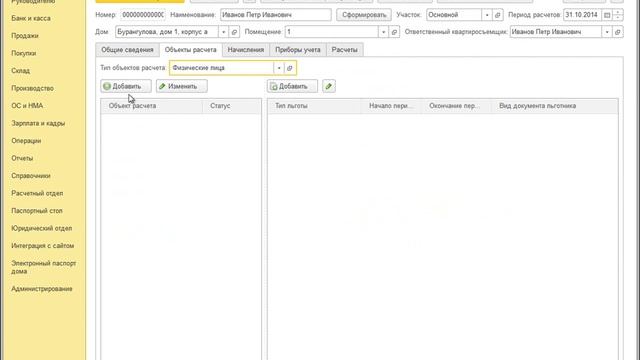Viewport: 640px width, 360px height.
Task: Click Добавить above the Тип льготы table
Action: pos(292,86)
